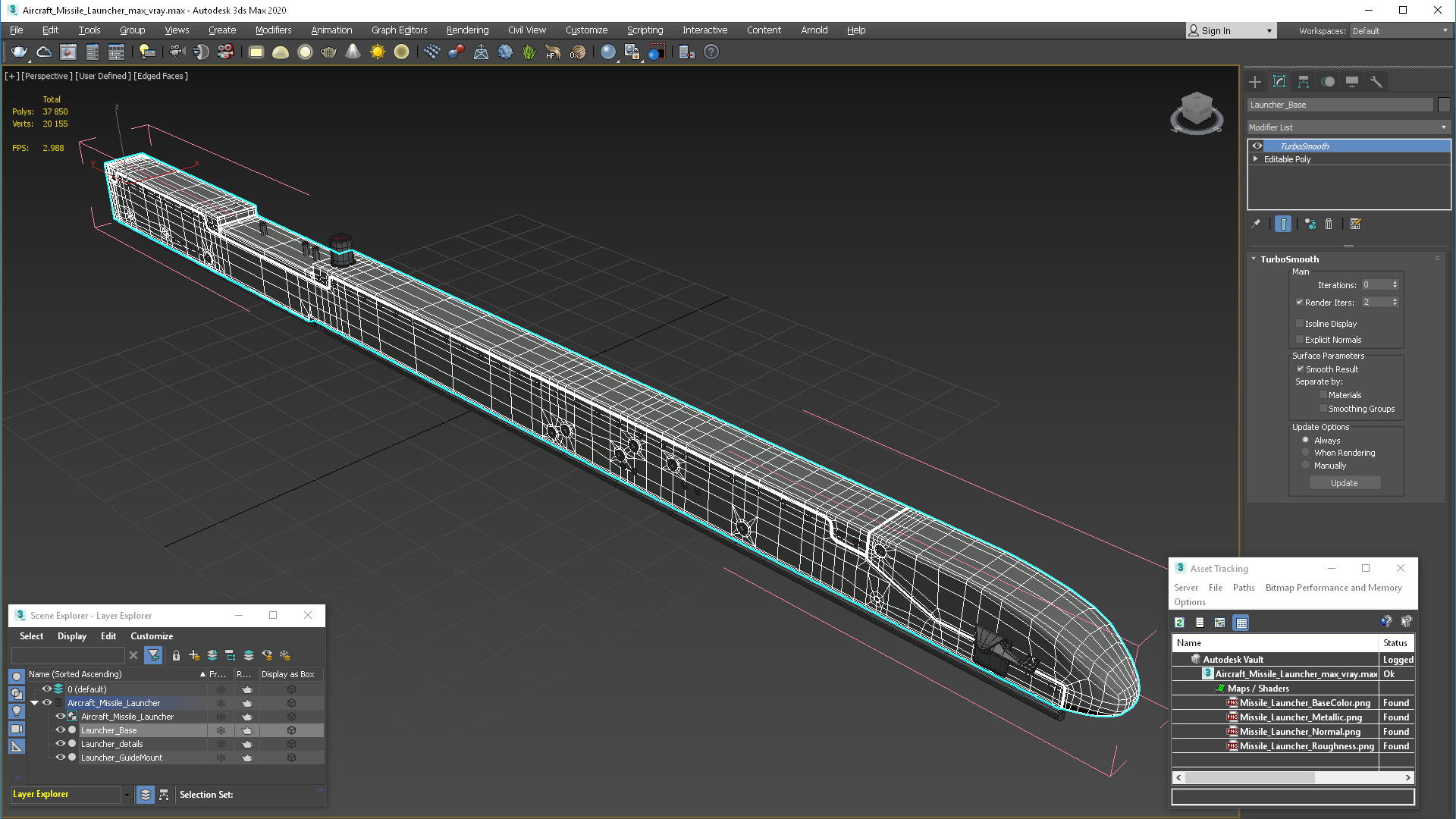The width and height of the screenshot is (1456, 819).
Task: Open the Workspaces Default dropdown
Action: pyautogui.click(x=1400, y=31)
